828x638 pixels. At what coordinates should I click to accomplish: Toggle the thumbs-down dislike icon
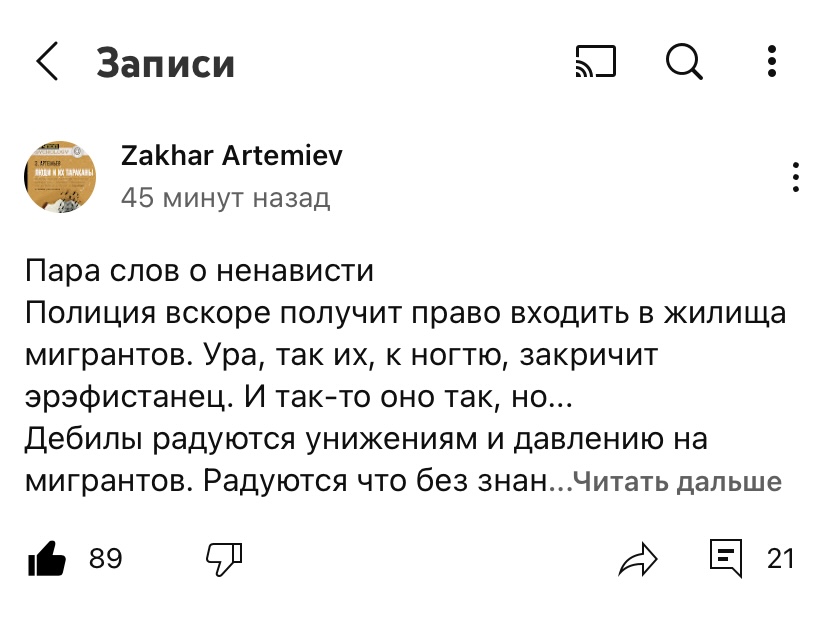224,559
